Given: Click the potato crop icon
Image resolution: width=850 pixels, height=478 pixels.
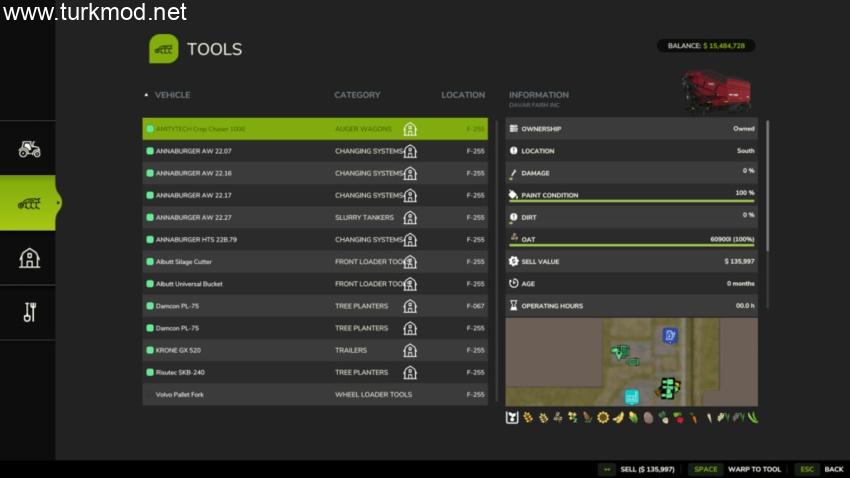Looking at the screenshot, I should 648,418.
